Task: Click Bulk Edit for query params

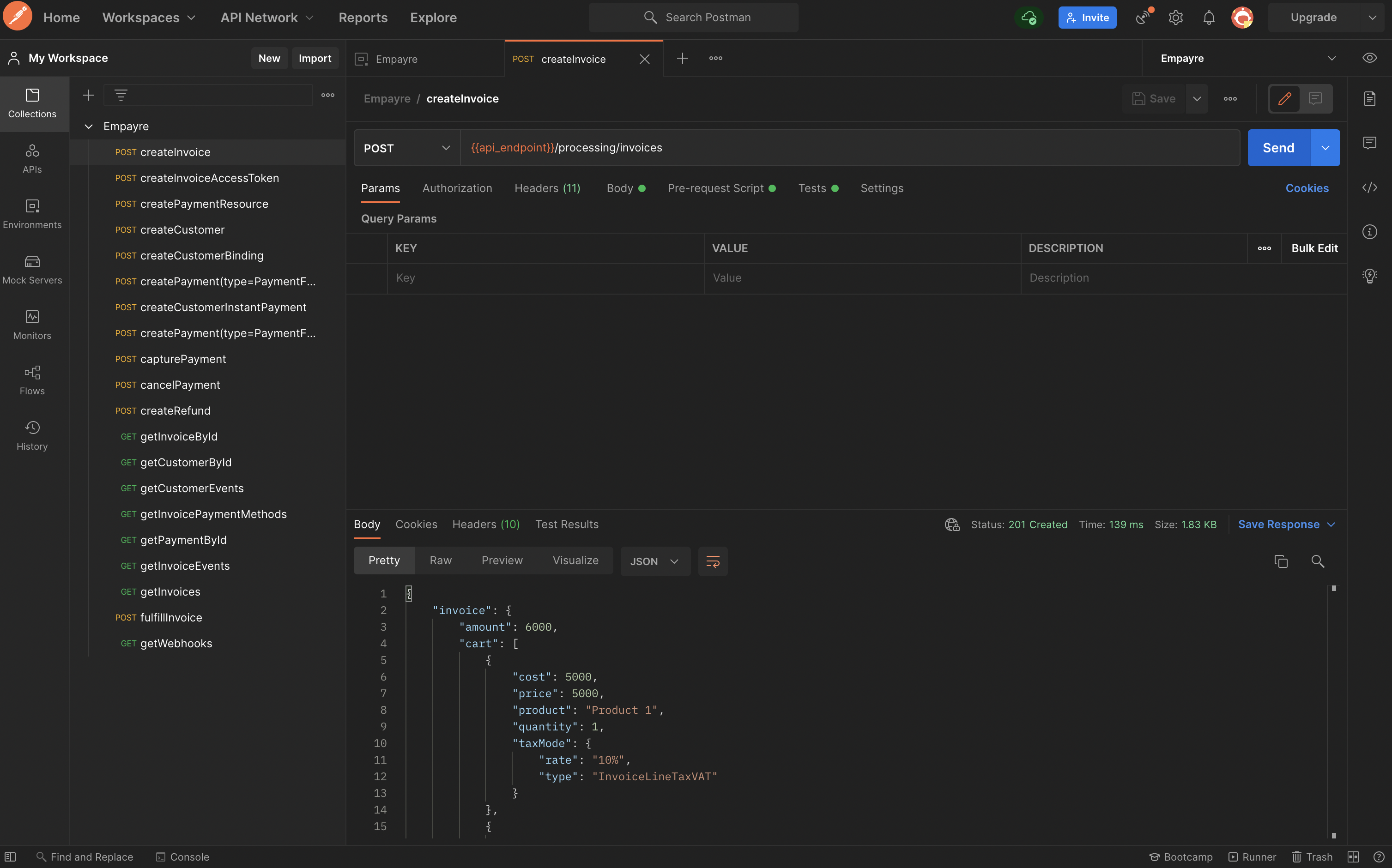Action: point(1314,248)
